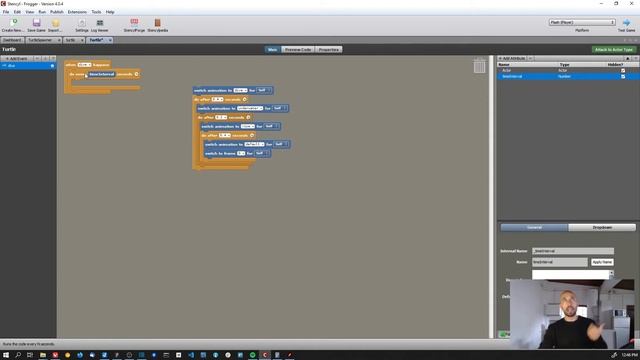
Task: Click the frame number field in switch to frame block
Action: point(241,153)
